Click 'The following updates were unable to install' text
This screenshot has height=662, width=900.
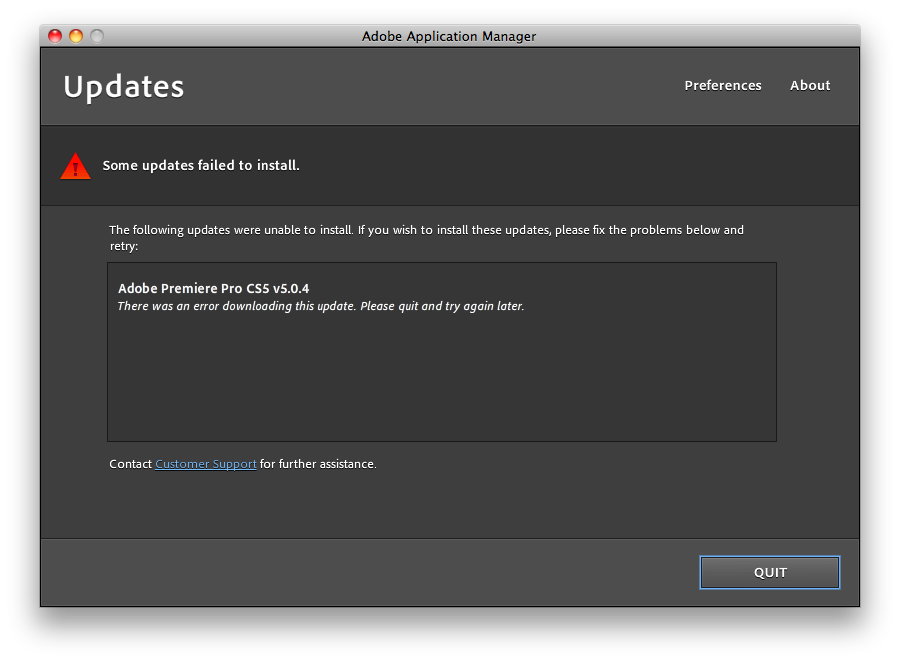(231, 230)
